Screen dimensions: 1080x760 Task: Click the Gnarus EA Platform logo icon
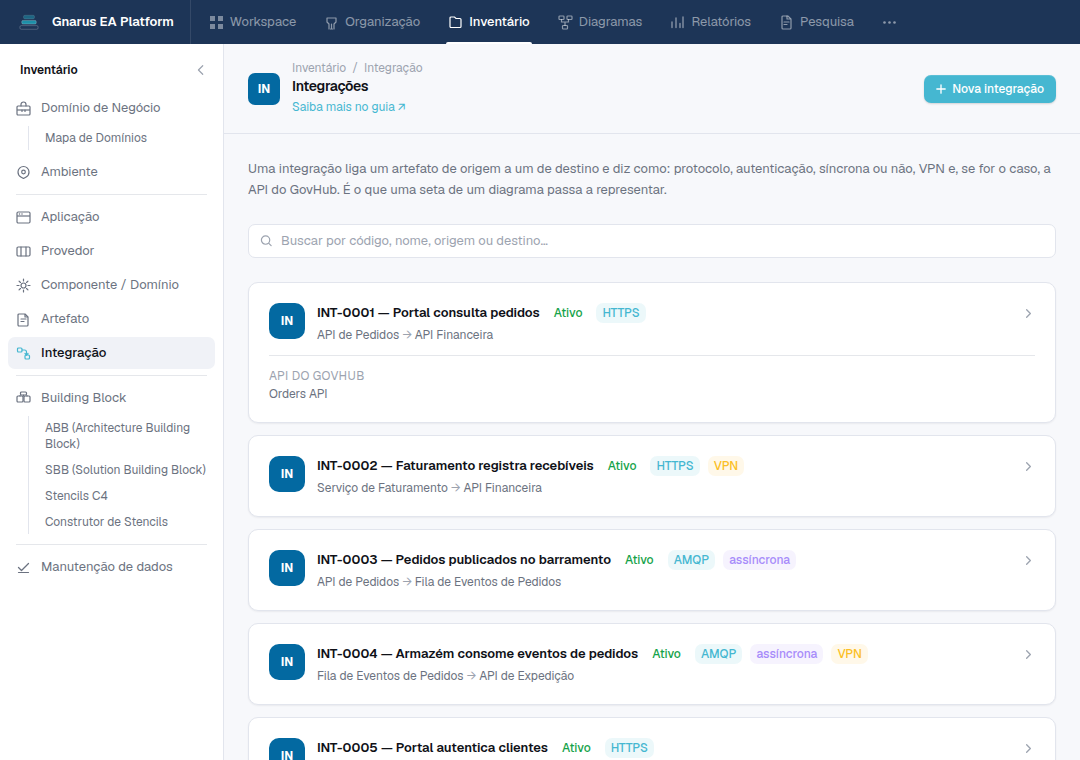29,22
